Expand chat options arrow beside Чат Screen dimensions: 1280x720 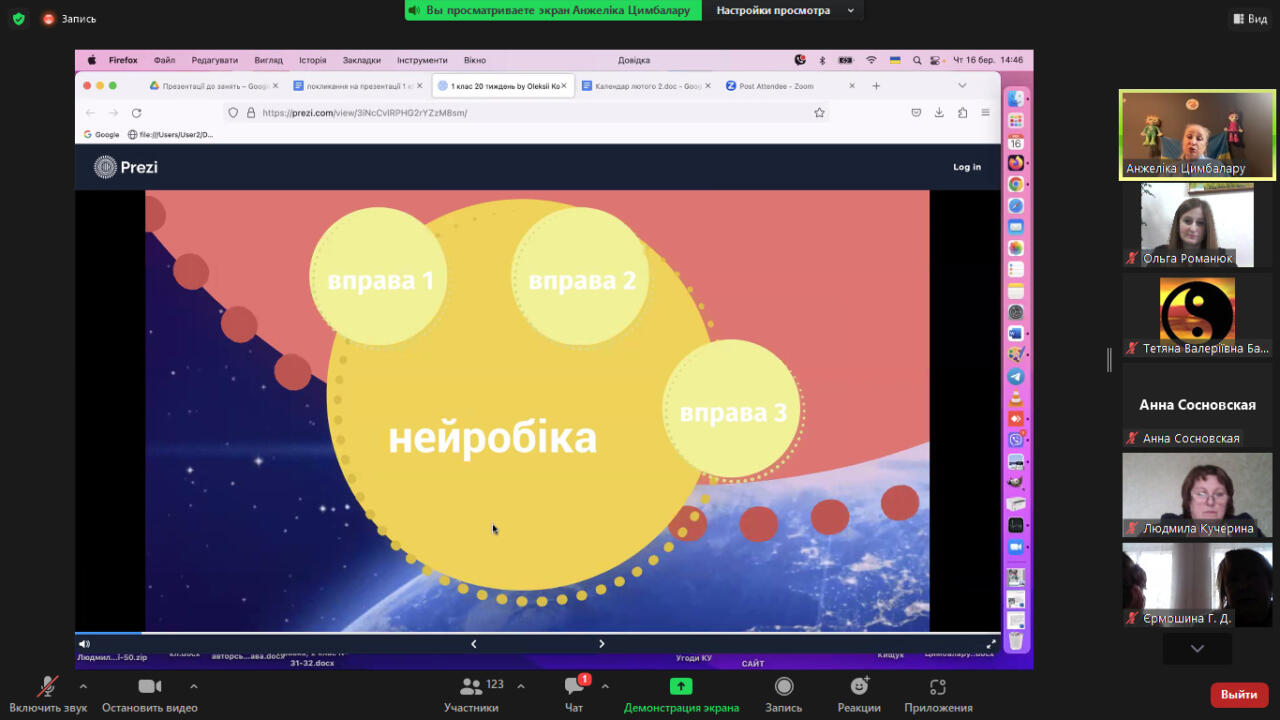(x=605, y=686)
